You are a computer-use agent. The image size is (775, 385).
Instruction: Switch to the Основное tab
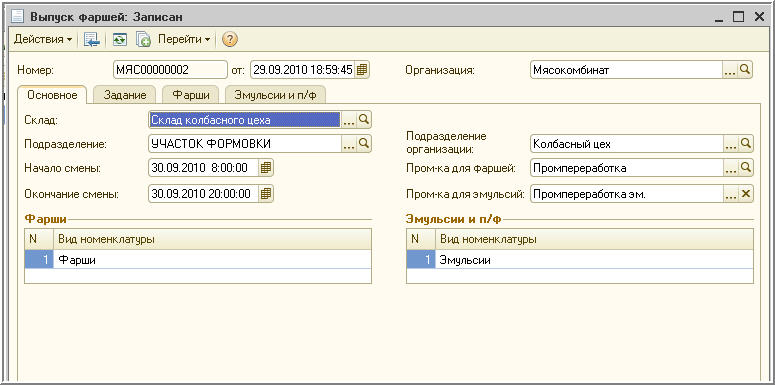52,95
